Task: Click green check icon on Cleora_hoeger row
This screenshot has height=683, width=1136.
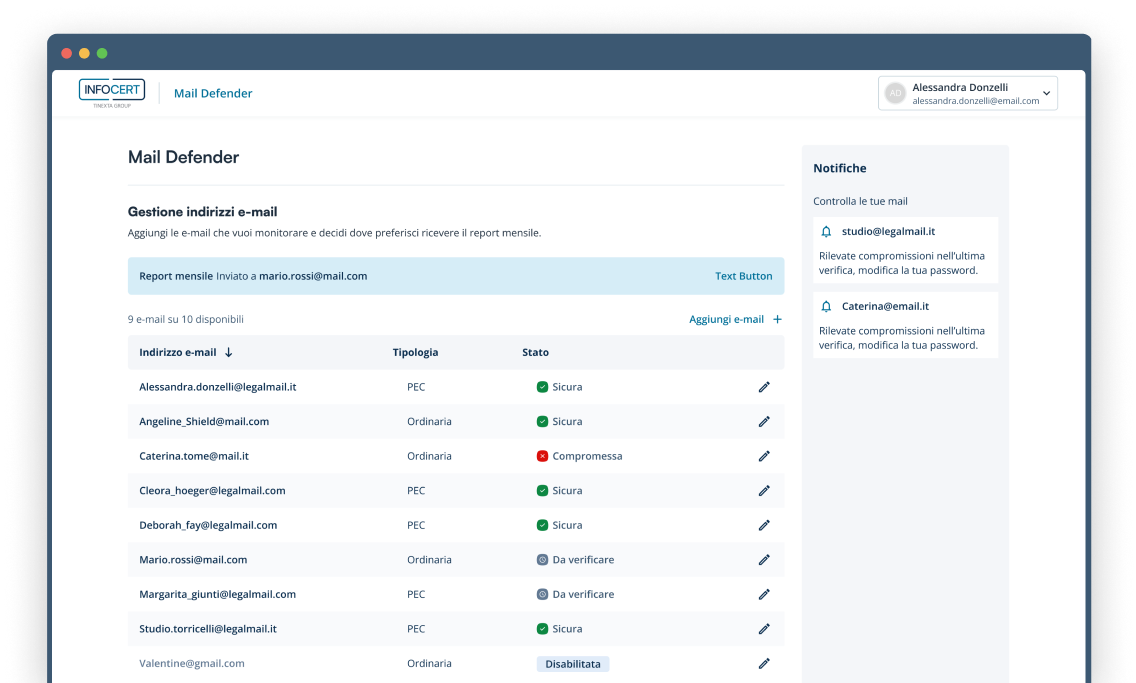Action: pyautogui.click(x=542, y=491)
